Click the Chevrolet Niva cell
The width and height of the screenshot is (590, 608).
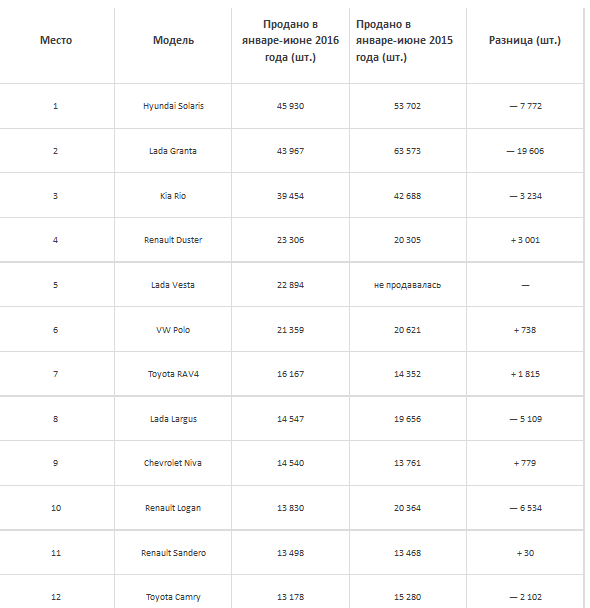click(x=173, y=463)
